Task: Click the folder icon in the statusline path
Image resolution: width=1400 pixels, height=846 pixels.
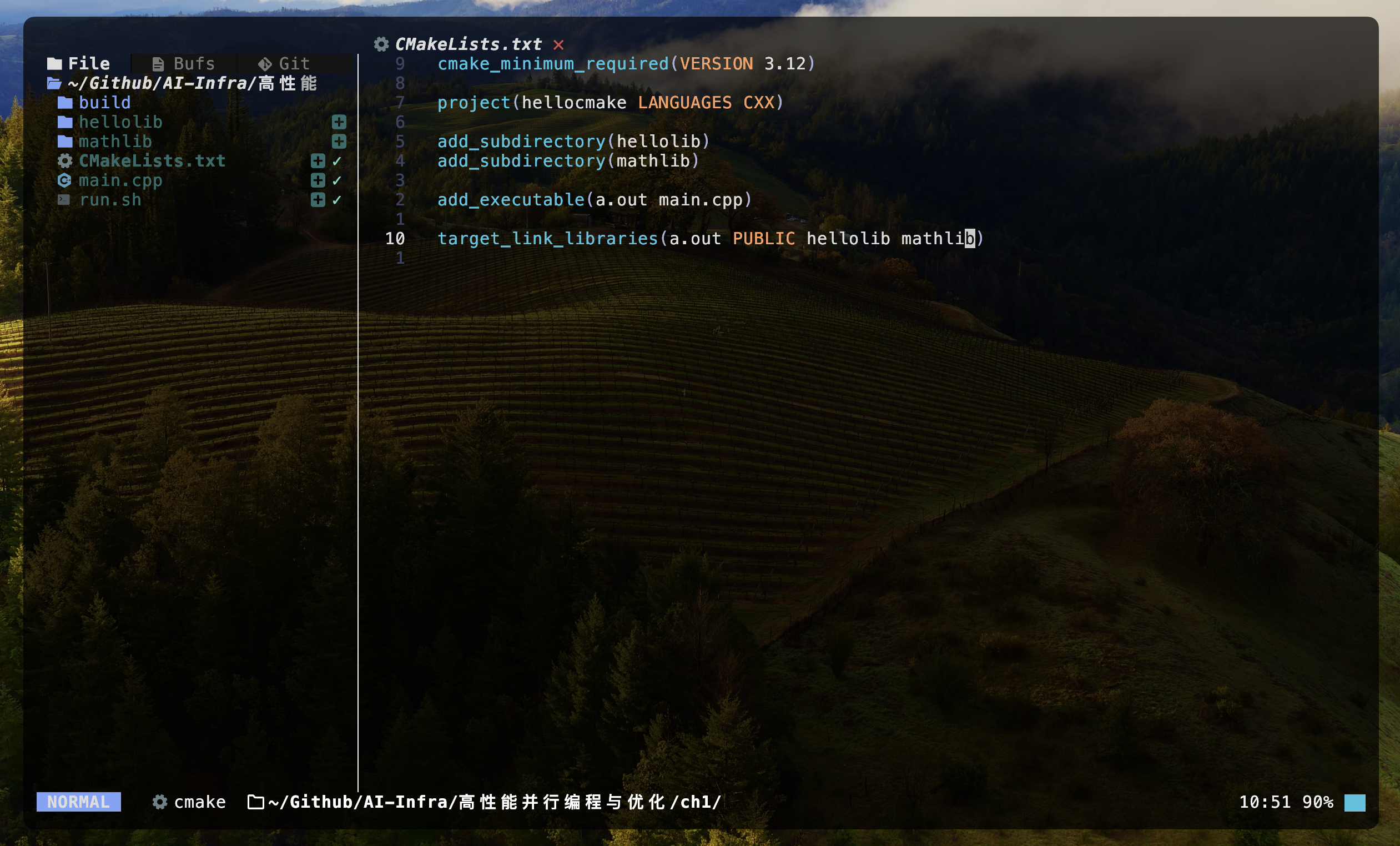Action: click(x=256, y=802)
